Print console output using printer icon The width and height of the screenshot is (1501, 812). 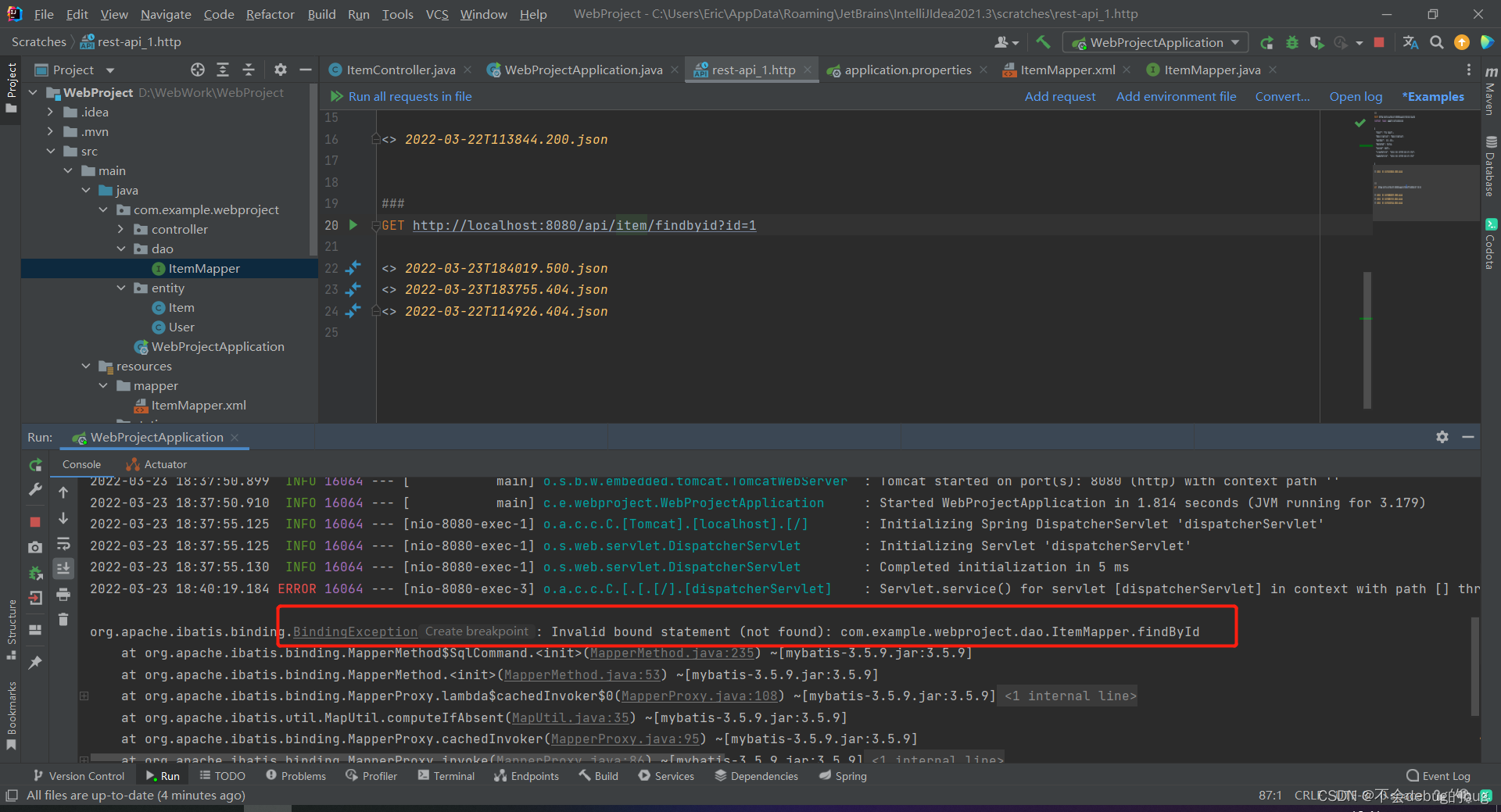[63, 594]
